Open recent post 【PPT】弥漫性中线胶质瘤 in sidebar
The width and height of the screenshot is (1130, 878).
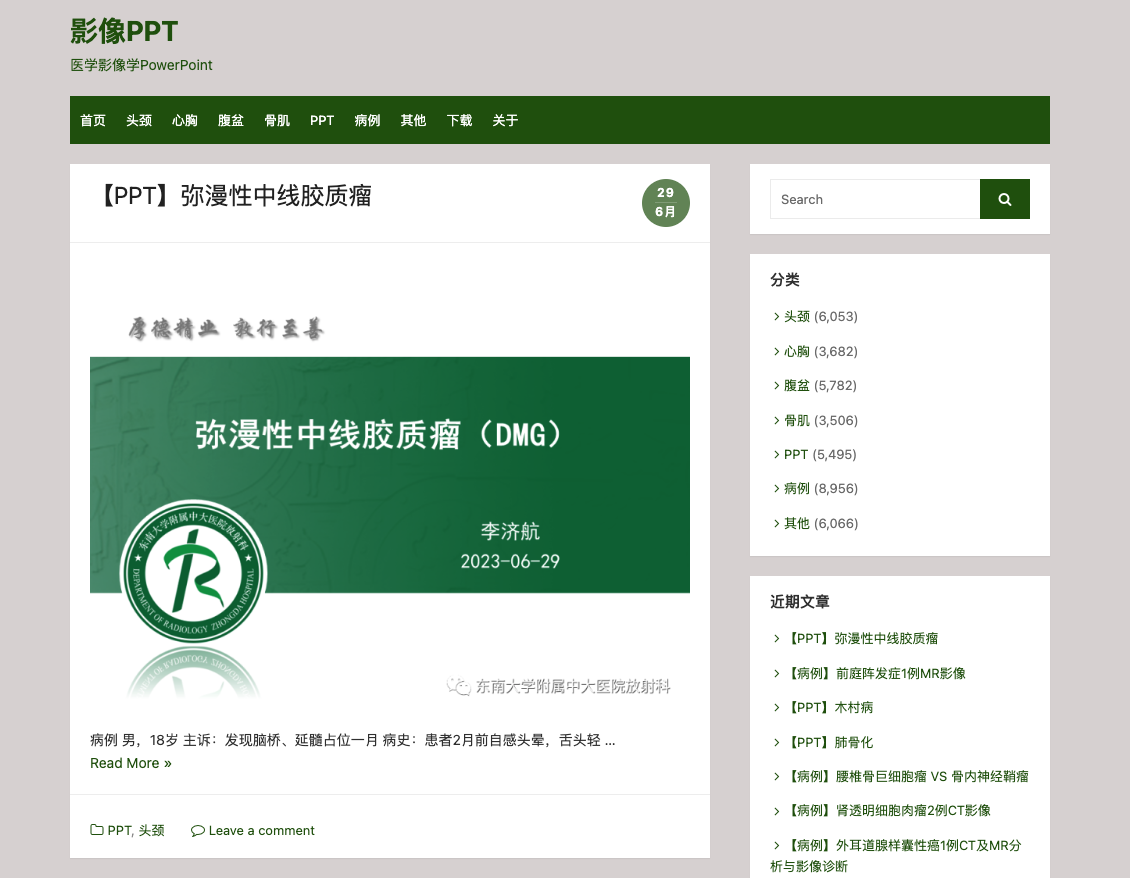click(861, 638)
